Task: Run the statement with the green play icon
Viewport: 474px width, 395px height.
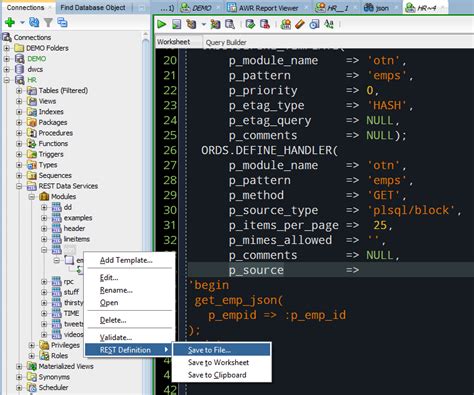Action: coord(162,24)
